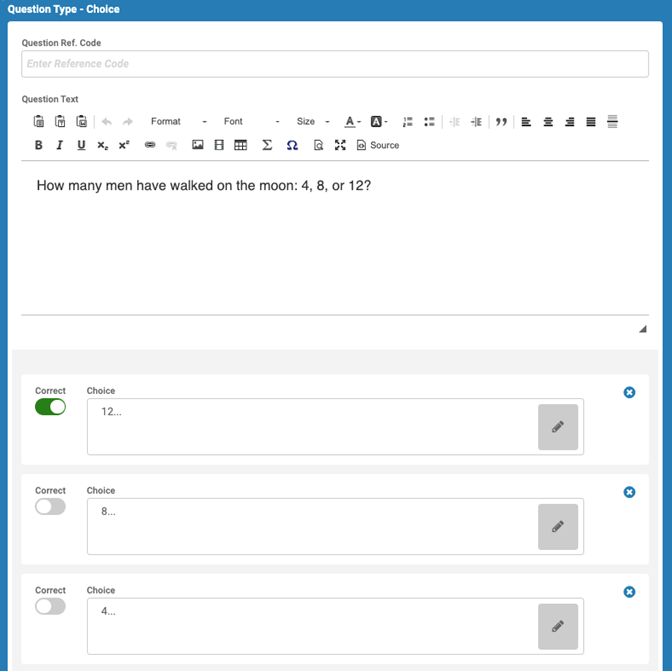672x671 pixels.
Task: Insert a numbered list
Action: pyautogui.click(x=408, y=122)
